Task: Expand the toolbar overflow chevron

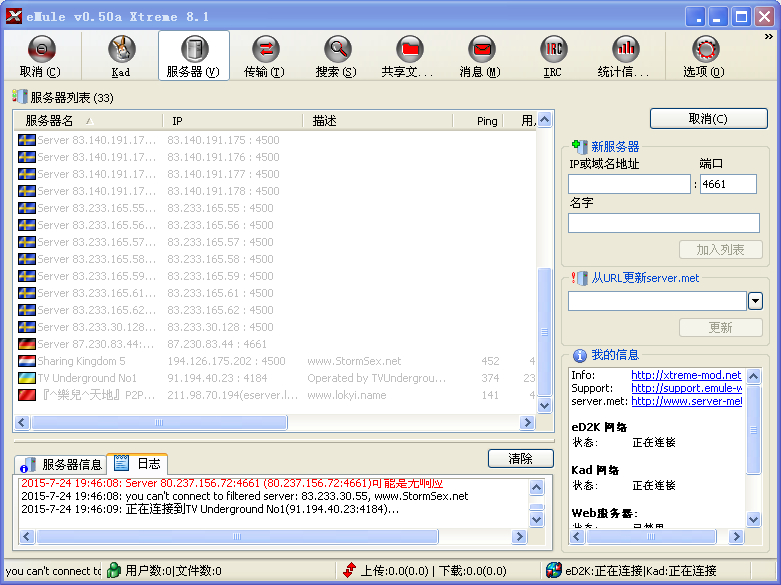Action: coord(769,36)
